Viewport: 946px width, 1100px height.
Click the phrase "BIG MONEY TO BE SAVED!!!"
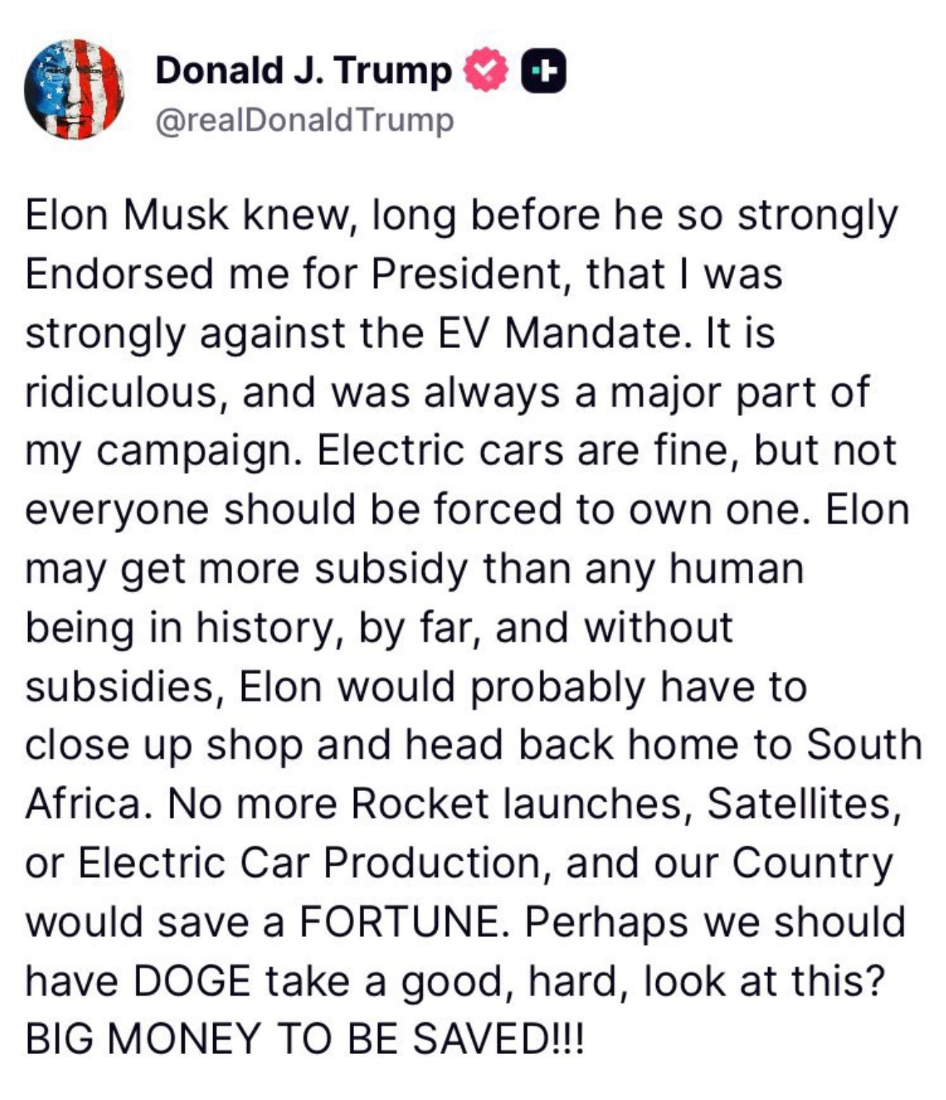click(x=305, y=1039)
